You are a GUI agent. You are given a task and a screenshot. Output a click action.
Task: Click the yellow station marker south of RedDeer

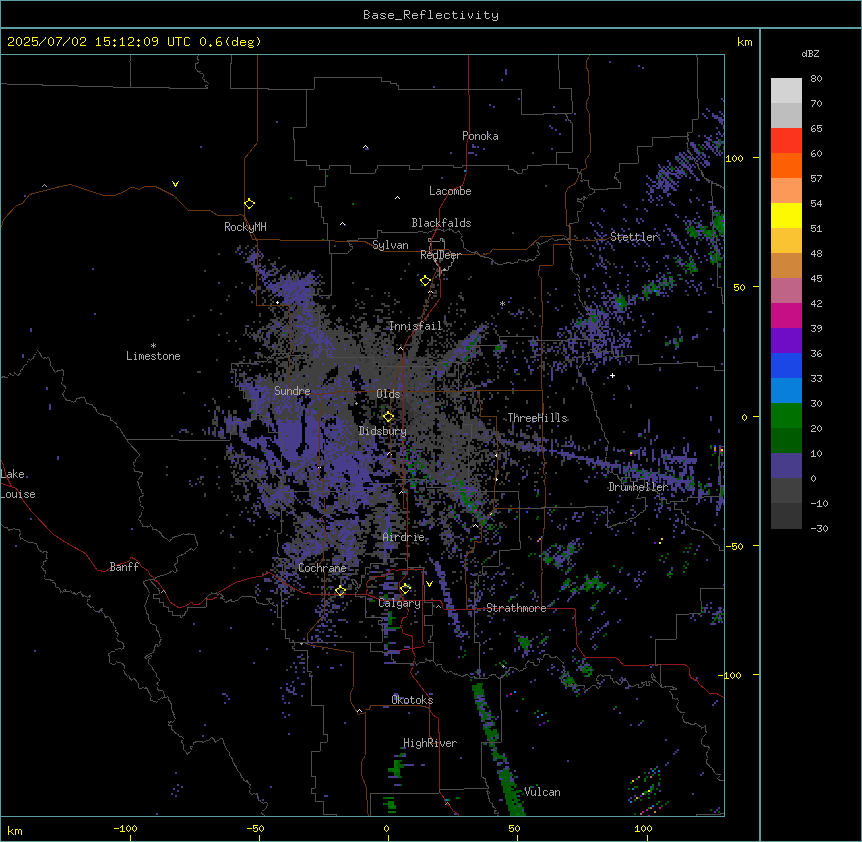coord(425,281)
